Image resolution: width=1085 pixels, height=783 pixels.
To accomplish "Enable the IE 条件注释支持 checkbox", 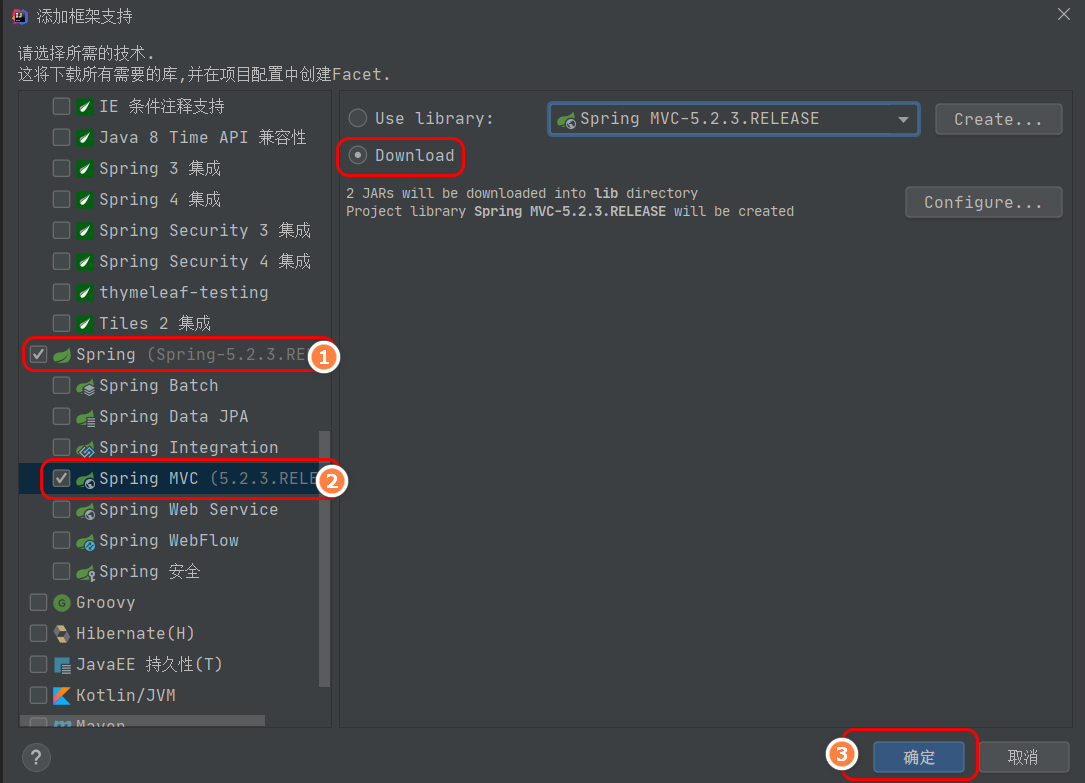I will 62,107.
